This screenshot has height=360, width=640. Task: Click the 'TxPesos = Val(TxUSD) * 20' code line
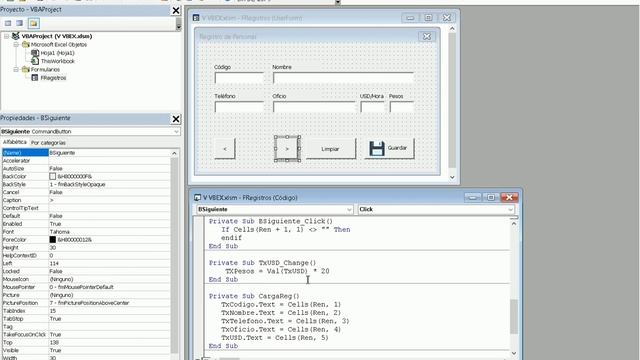277,271
